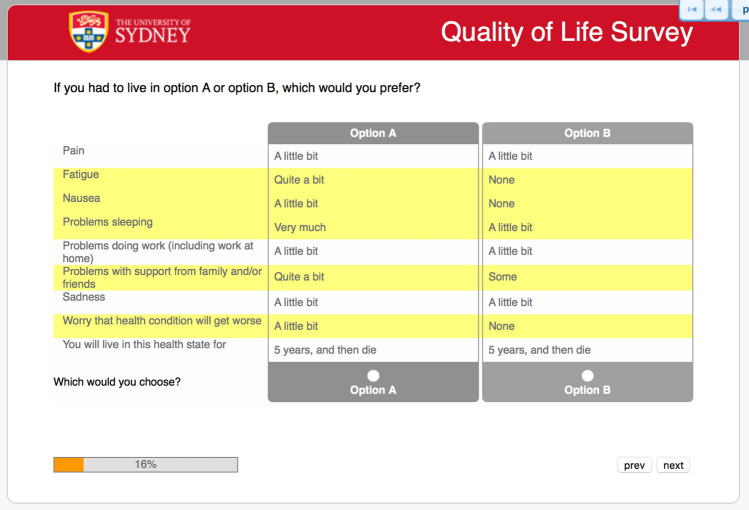Click Problems with support from family label
Viewport: 749px width, 510px height.
[x=162, y=277]
